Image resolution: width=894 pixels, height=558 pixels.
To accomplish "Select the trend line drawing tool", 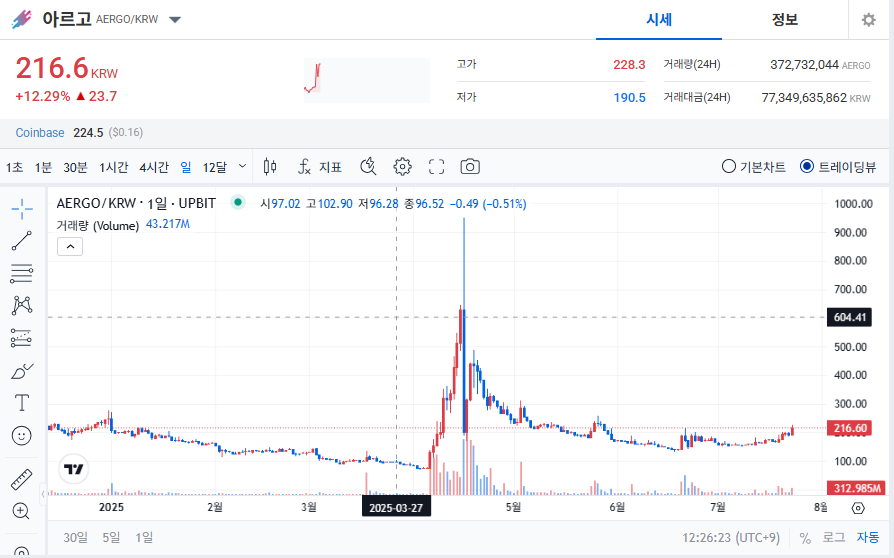I will (22, 241).
